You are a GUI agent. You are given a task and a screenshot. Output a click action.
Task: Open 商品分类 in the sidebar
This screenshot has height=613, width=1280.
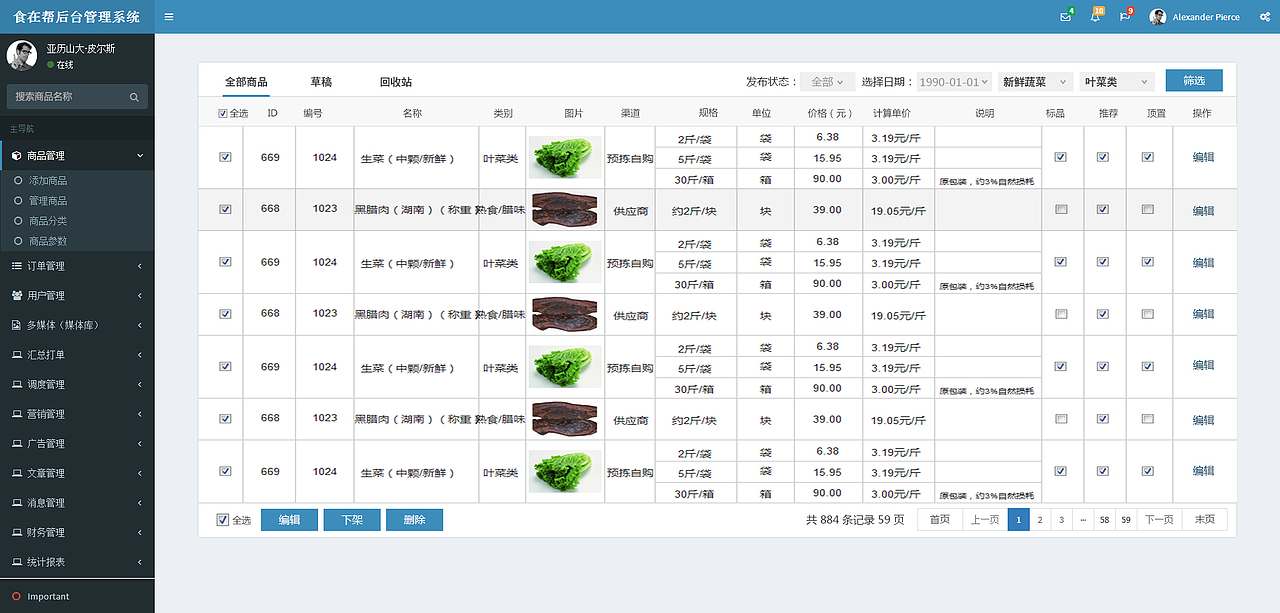(48, 221)
